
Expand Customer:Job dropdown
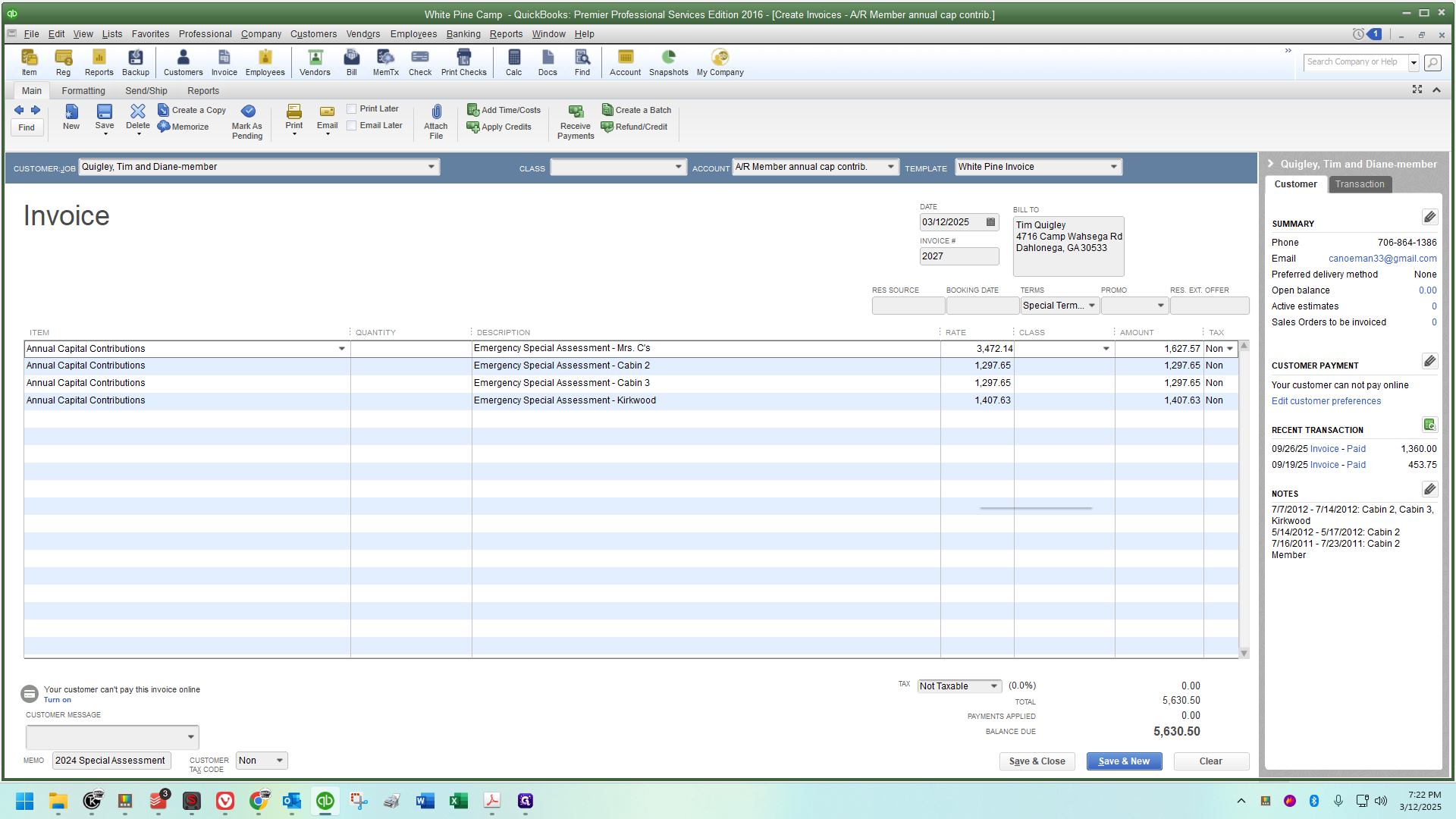point(431,167)
